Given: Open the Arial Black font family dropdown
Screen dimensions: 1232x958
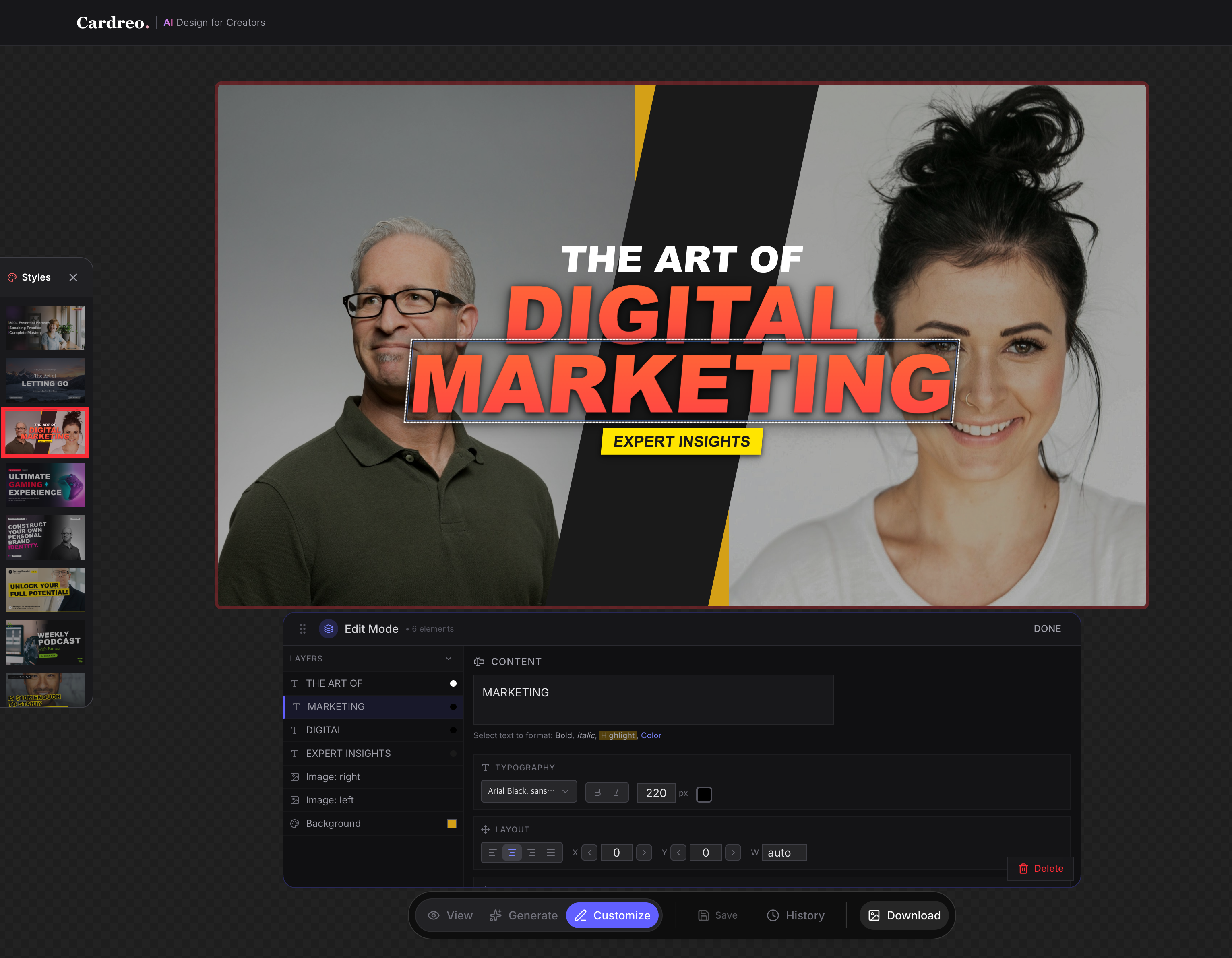Looking at the screenshot, I should point(528,791).
